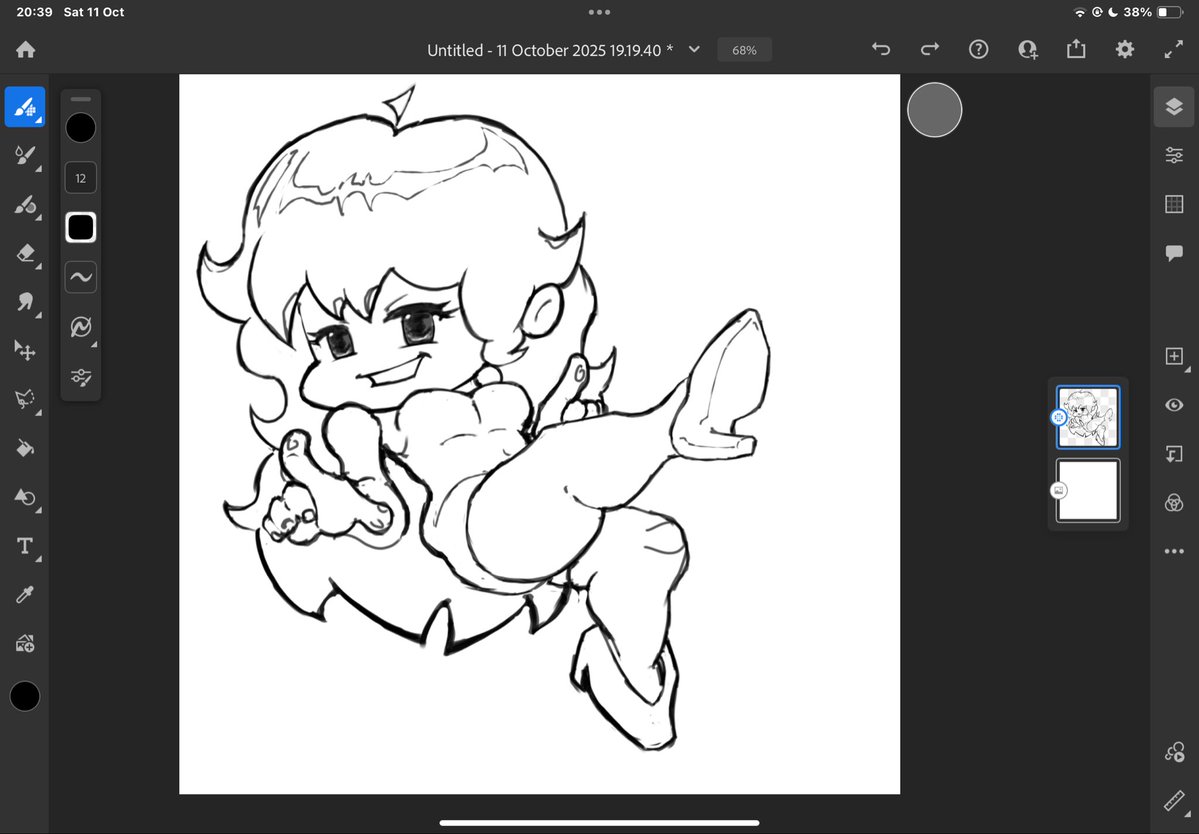Open the Share and export menu
Viewport: 1199px width, 834px height.
point(1076,50)
